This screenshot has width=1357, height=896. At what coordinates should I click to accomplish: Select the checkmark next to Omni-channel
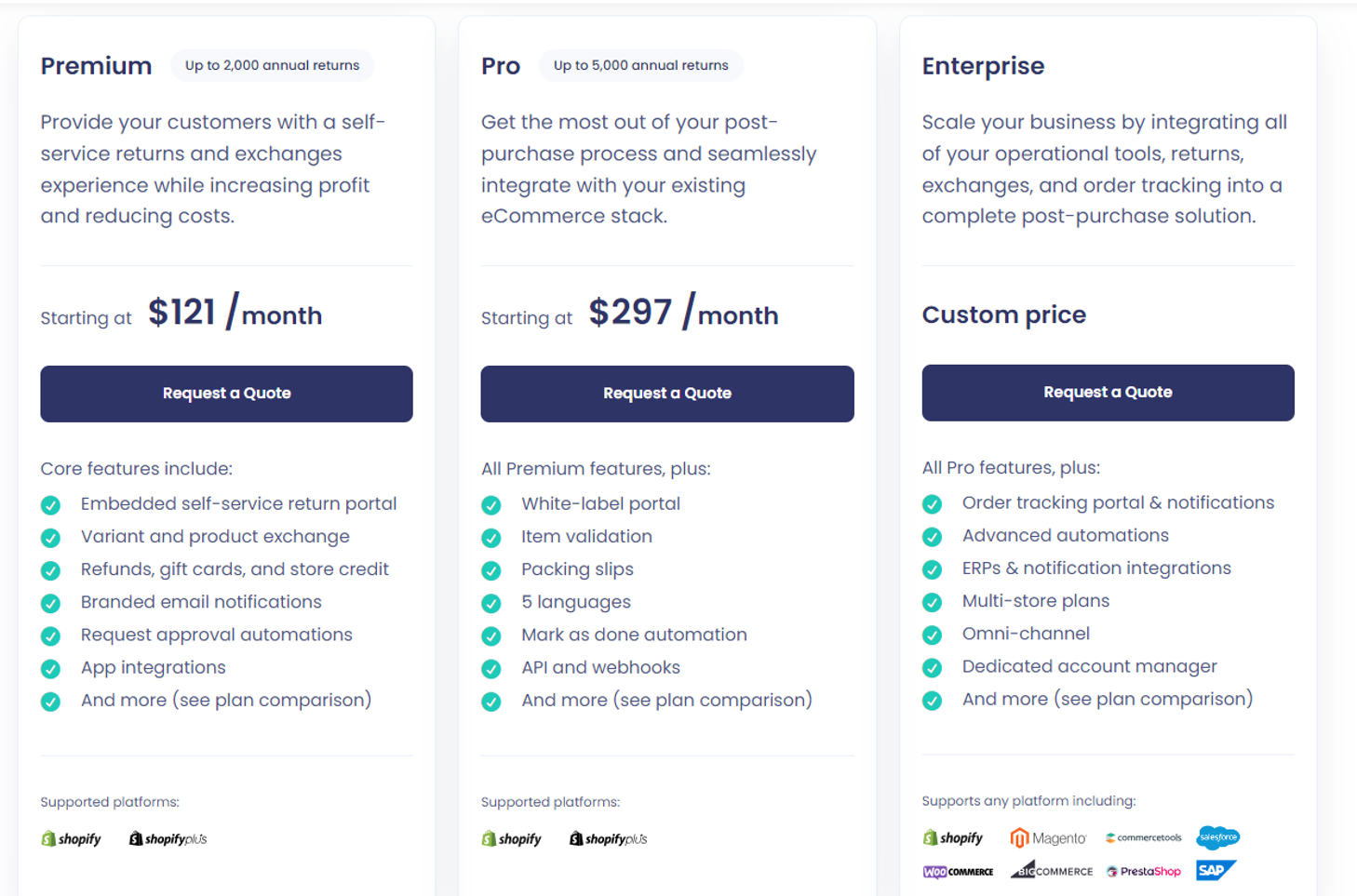tap(932, 635)
